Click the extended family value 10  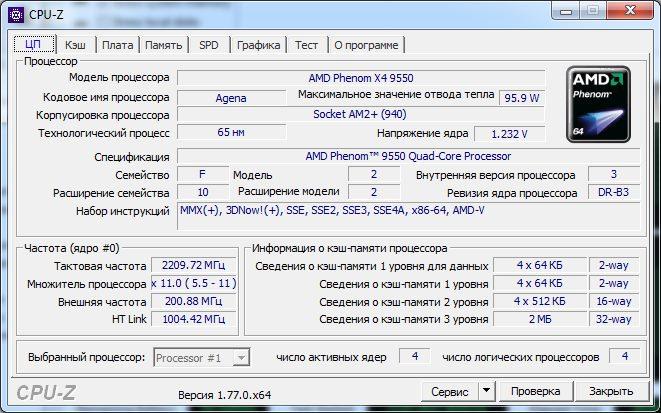point(202,192)
